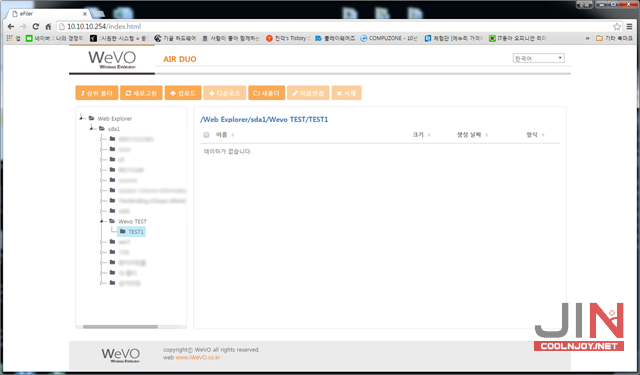Use the tree panel horizontal scrollbar
The image size is (640, 375).
pyautogui.click(x=120, y=326)
